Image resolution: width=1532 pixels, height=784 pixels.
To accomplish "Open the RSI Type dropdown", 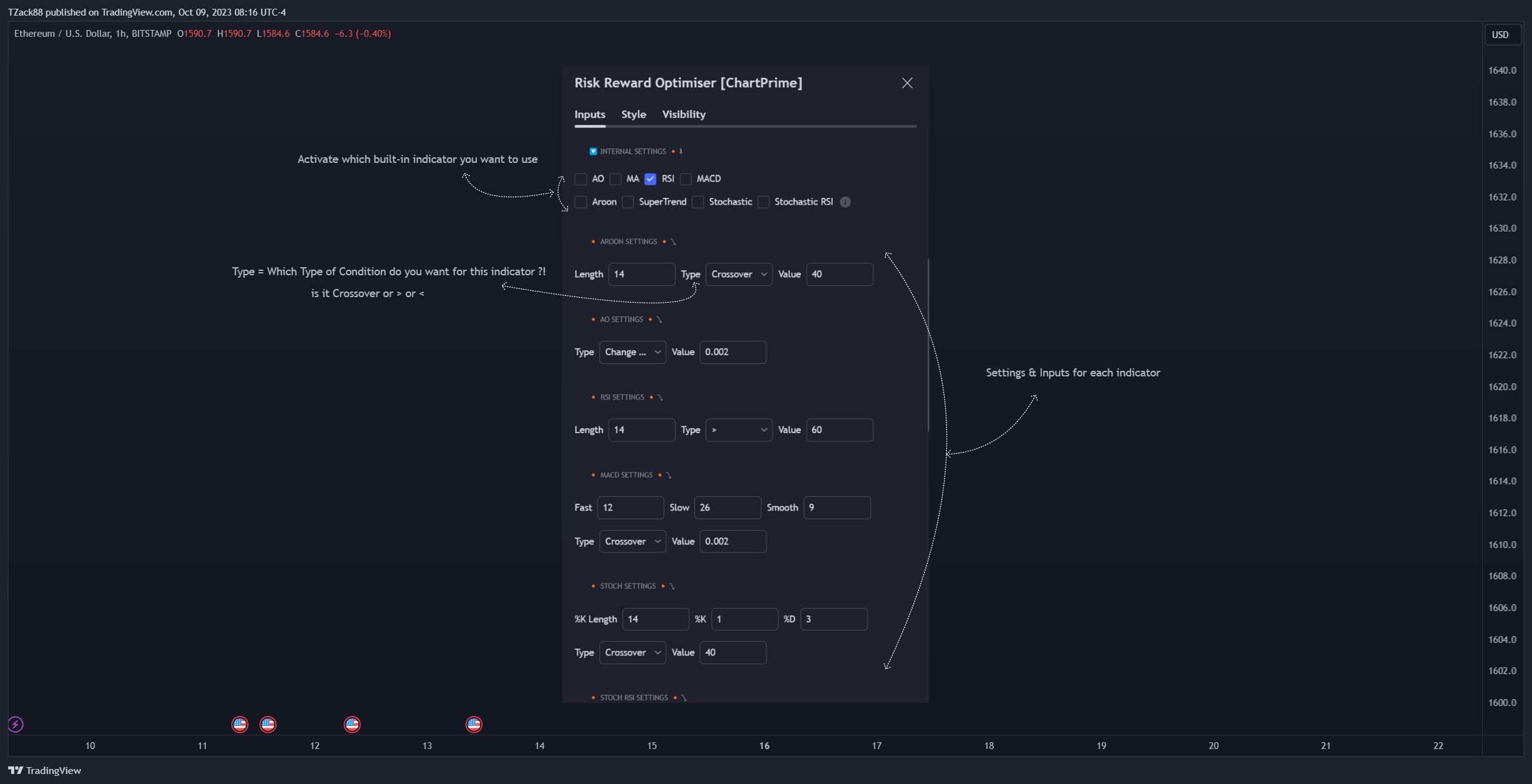I will (x=739, y=429).
